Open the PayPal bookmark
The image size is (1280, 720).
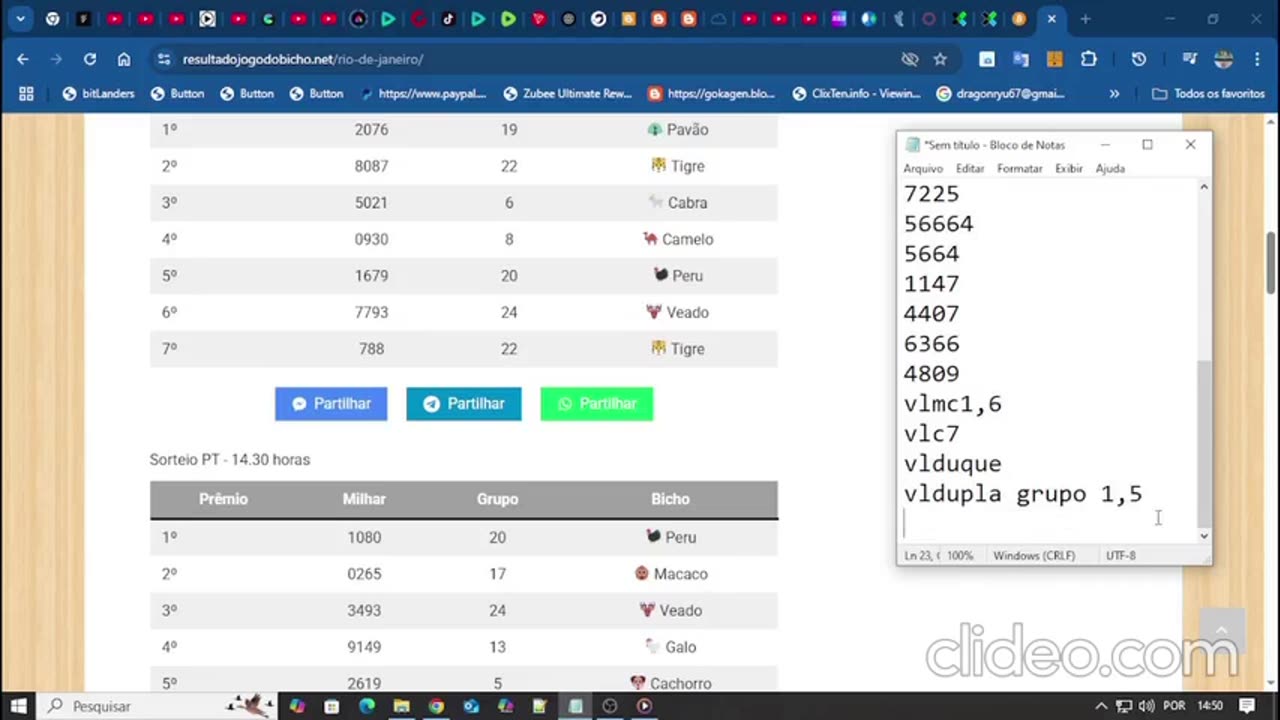(423, 93)
